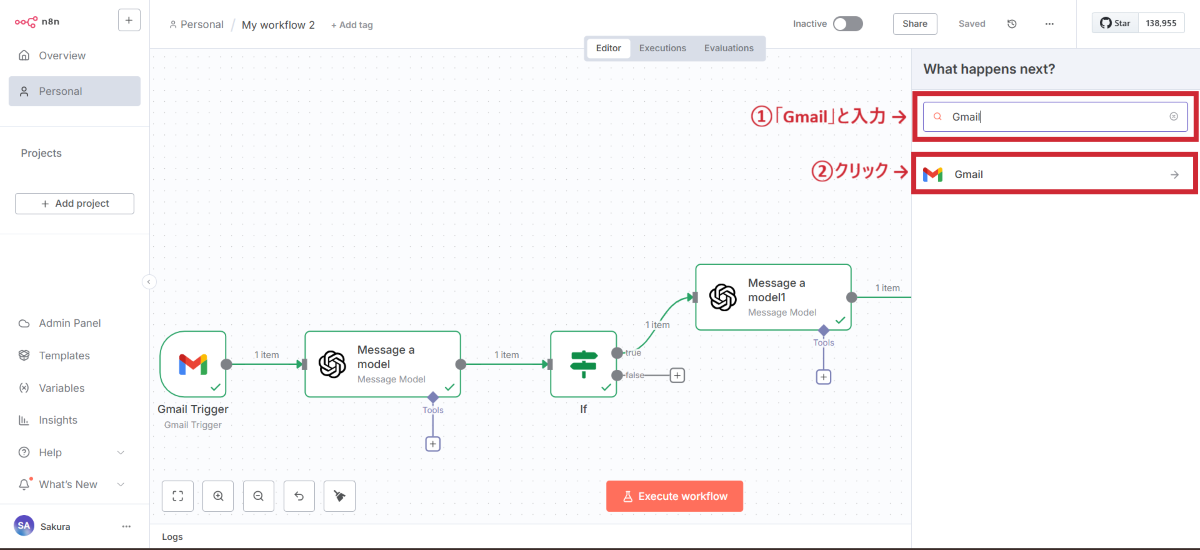Viewport: 1200px width, 550px height.
Task: Switch to the Evaluations tab
Action: [728, 48]
